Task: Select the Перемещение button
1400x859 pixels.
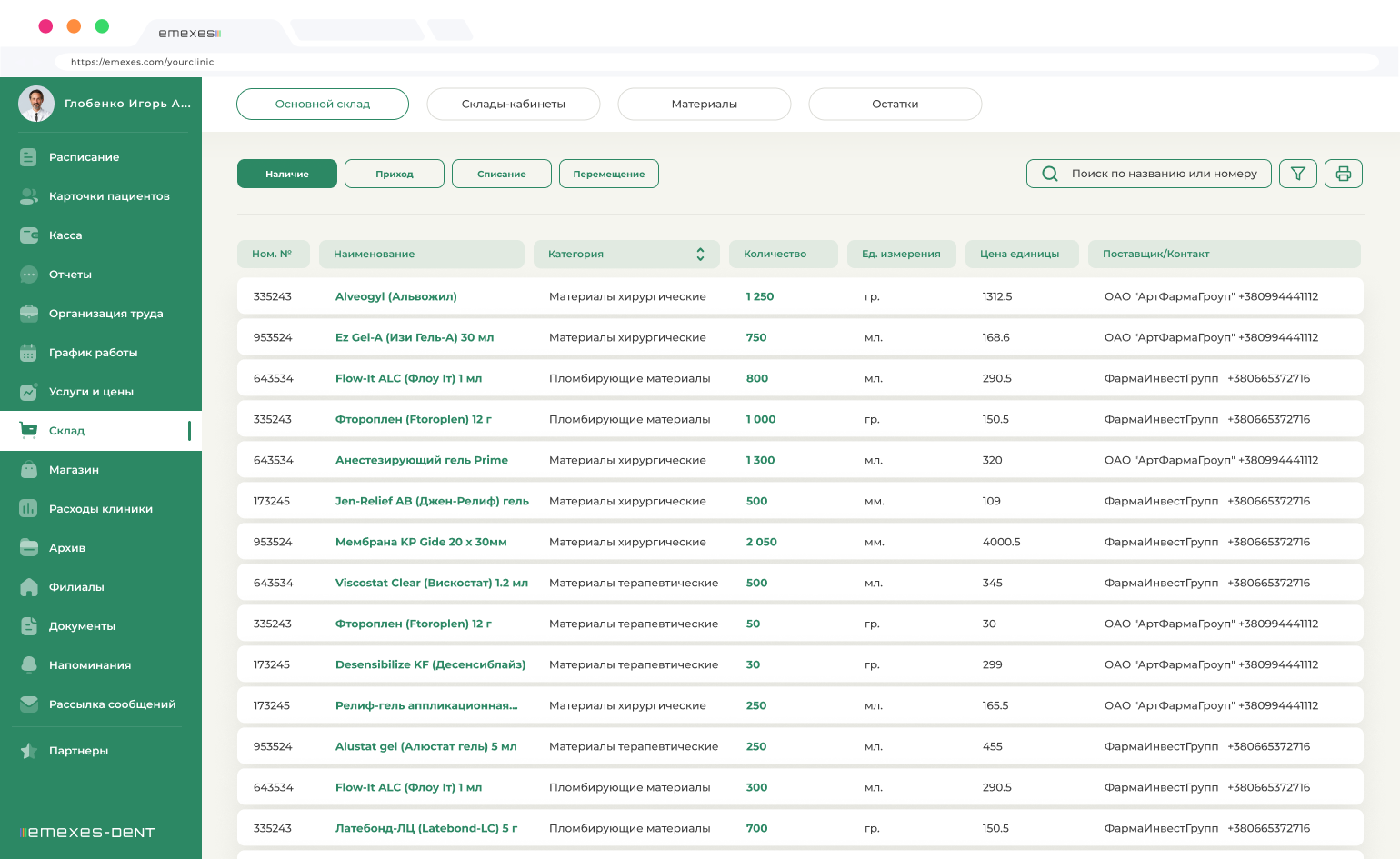Action: pyautogui.click(x=609, y=174)
